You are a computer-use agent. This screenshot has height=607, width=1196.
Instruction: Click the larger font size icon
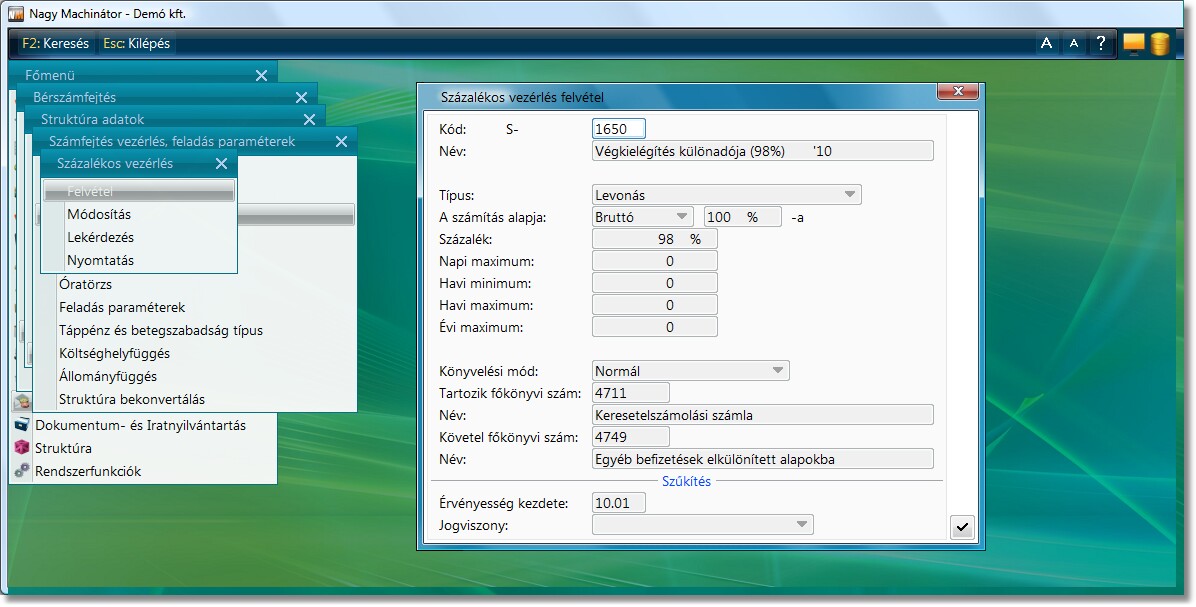(x=1046, y=43)
